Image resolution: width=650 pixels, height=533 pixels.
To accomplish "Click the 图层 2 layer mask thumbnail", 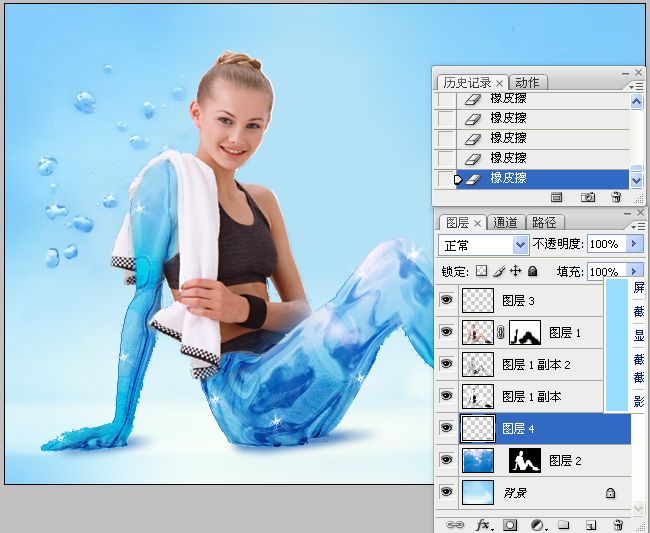I will click(525, 461).
